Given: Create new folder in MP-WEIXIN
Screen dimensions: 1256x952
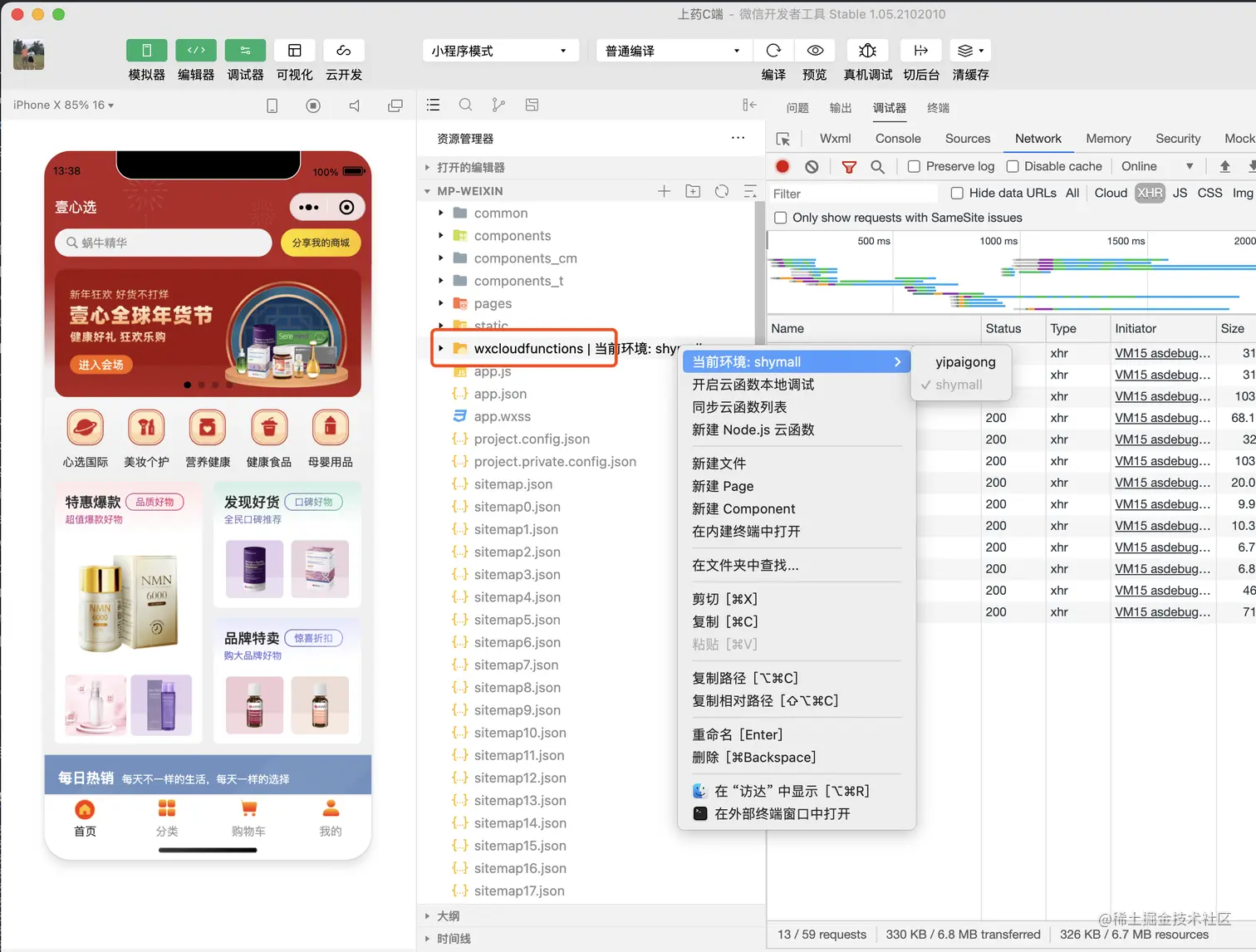Looking at the screenshot, I should click(x=693, y=191).
